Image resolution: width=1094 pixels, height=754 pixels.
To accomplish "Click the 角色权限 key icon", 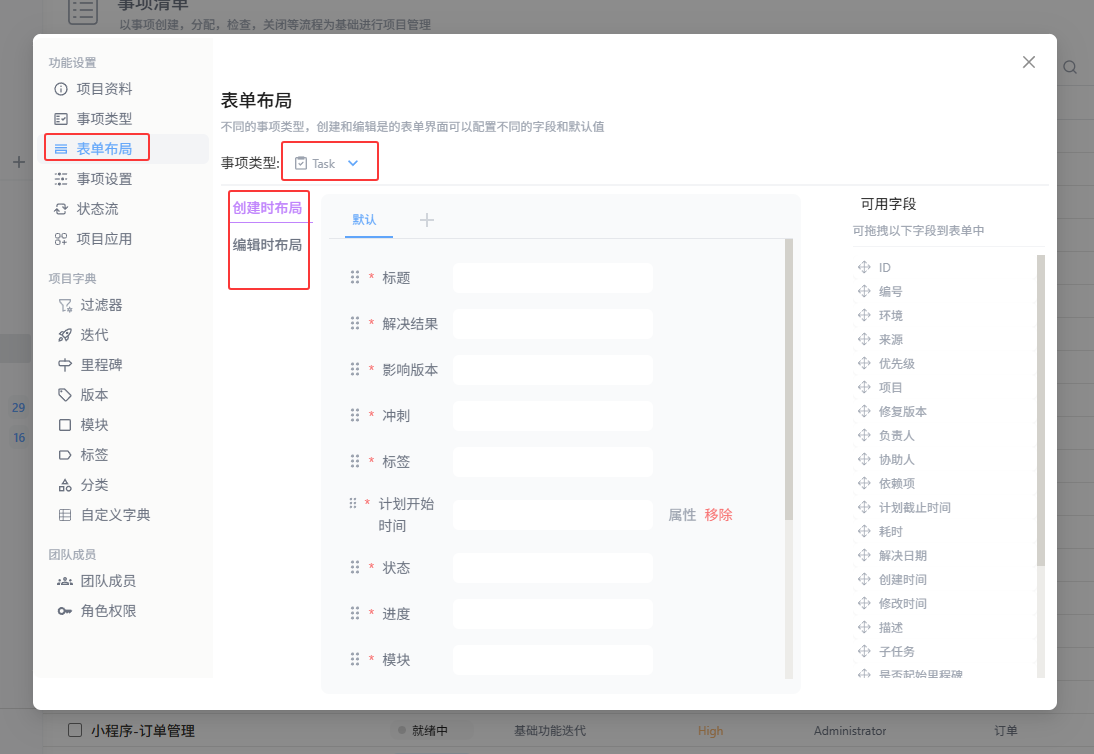I will click(65, 611).
